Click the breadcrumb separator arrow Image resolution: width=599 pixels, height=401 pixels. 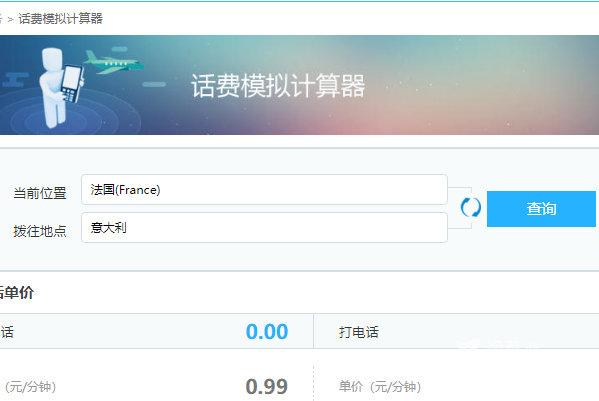coord(10,19)
